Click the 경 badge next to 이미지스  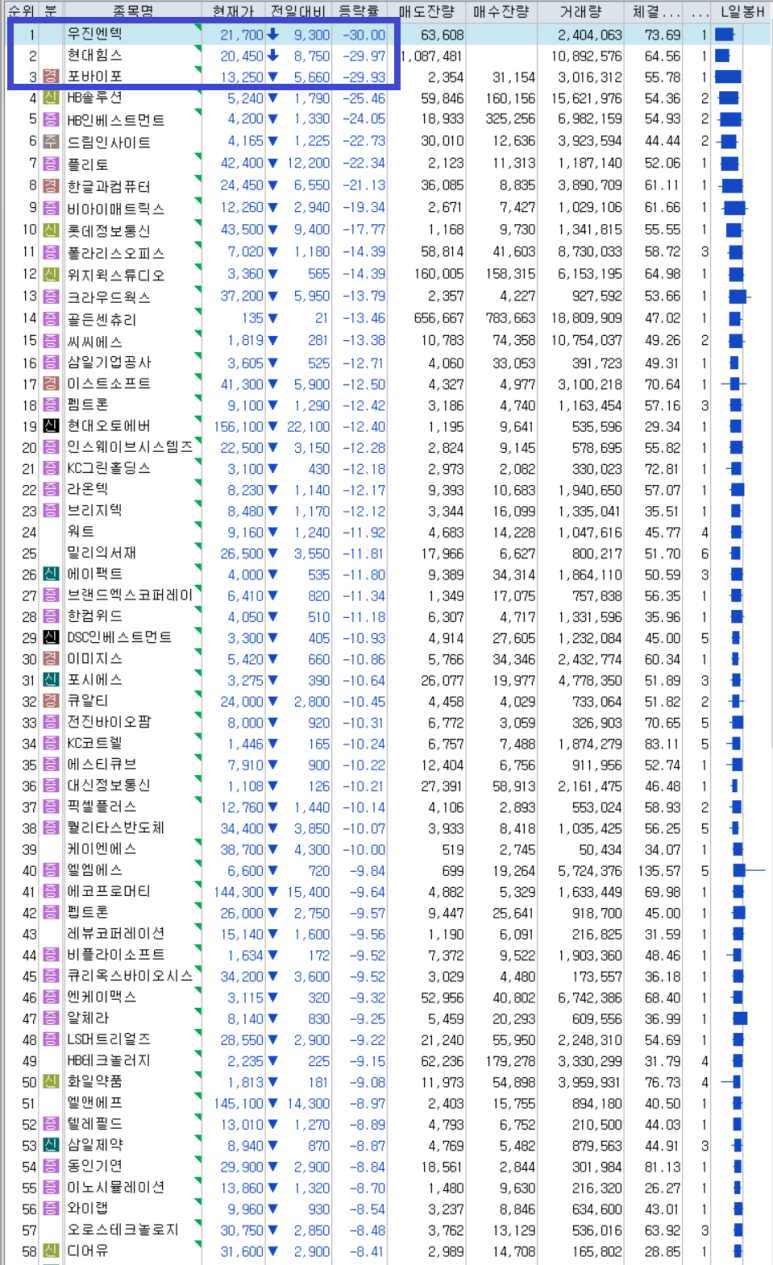point(50,659)
